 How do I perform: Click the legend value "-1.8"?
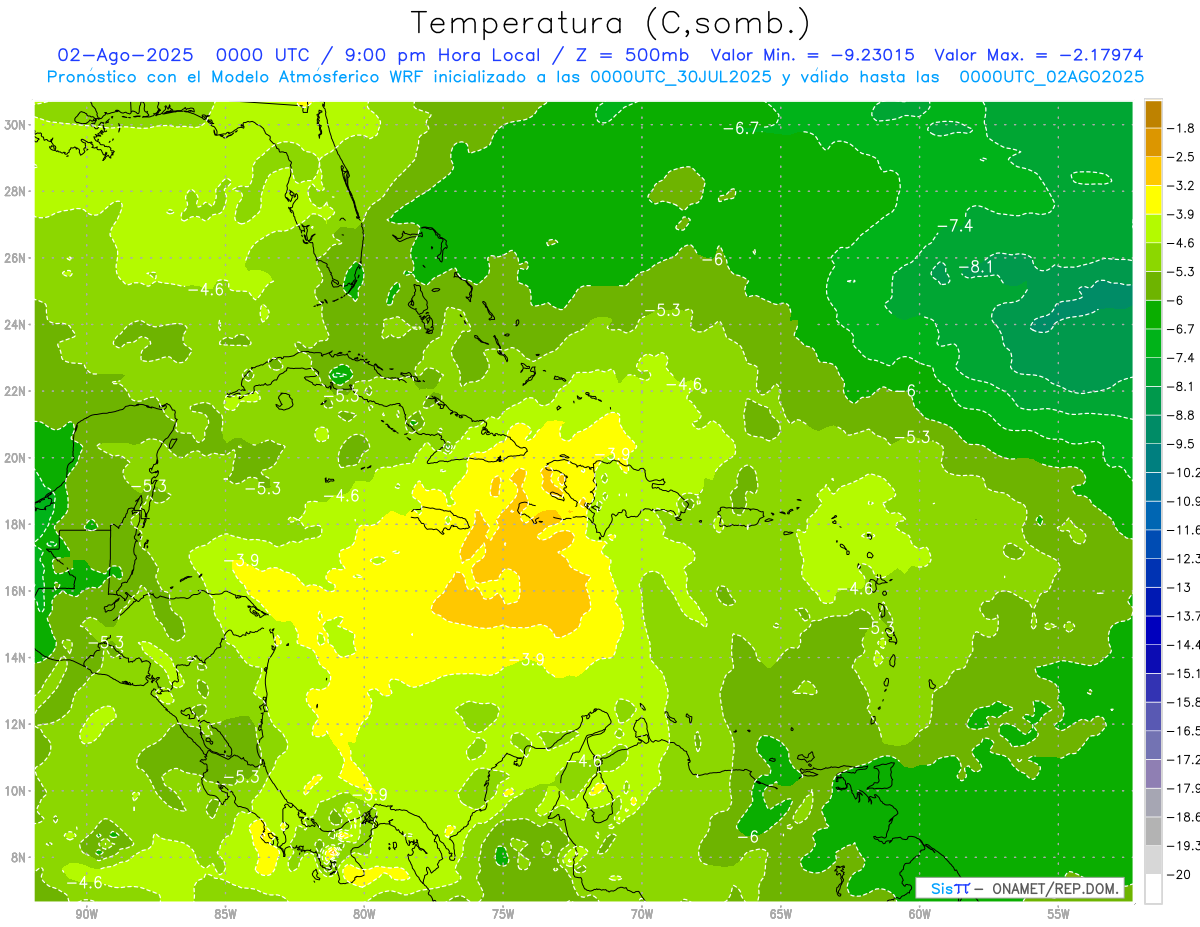(x=1182, y=128)
